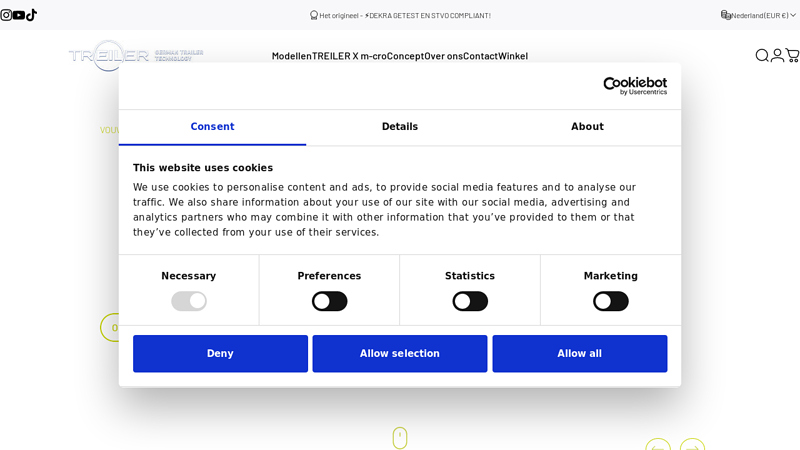Open the user account icon

(x=777, y=56)
